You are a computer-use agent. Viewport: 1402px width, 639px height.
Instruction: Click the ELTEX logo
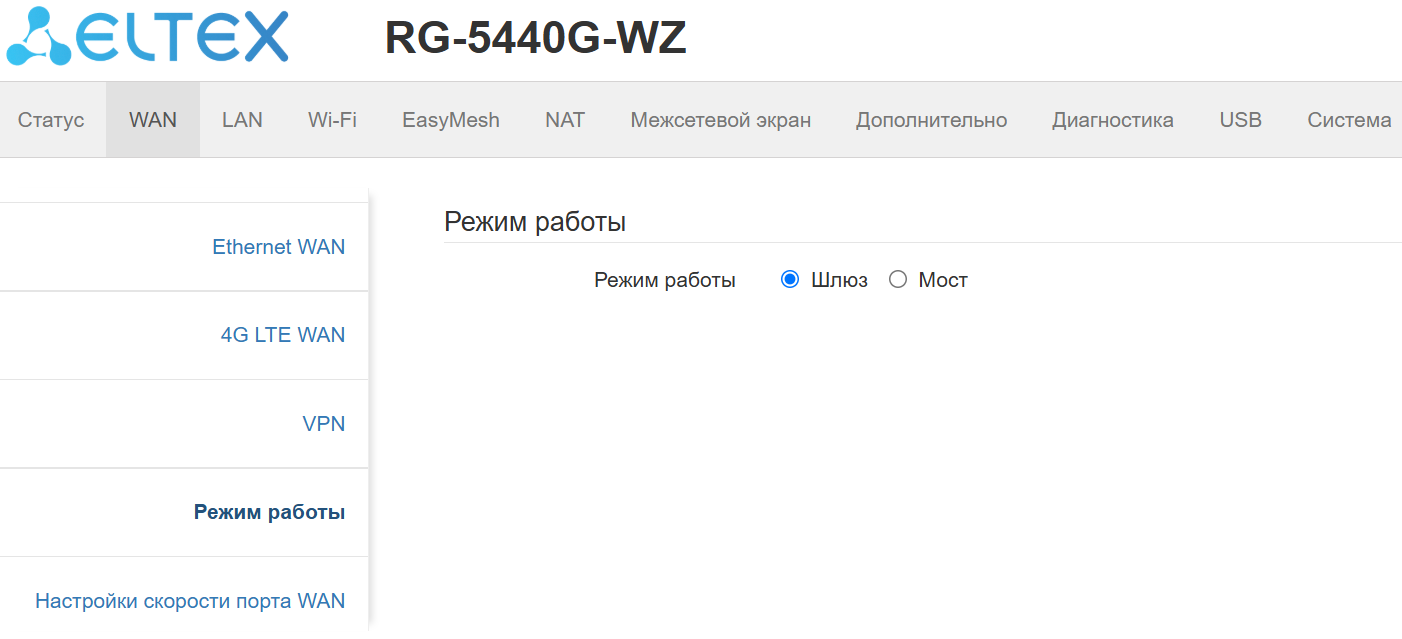click(147, 36)
